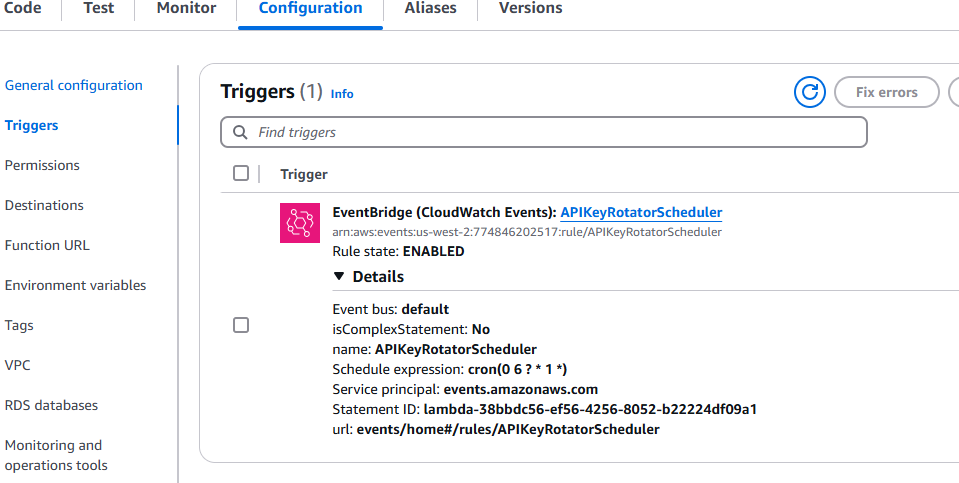Open the Versions tab
This screenshot has width=959, height=483.
coord(530,9)
